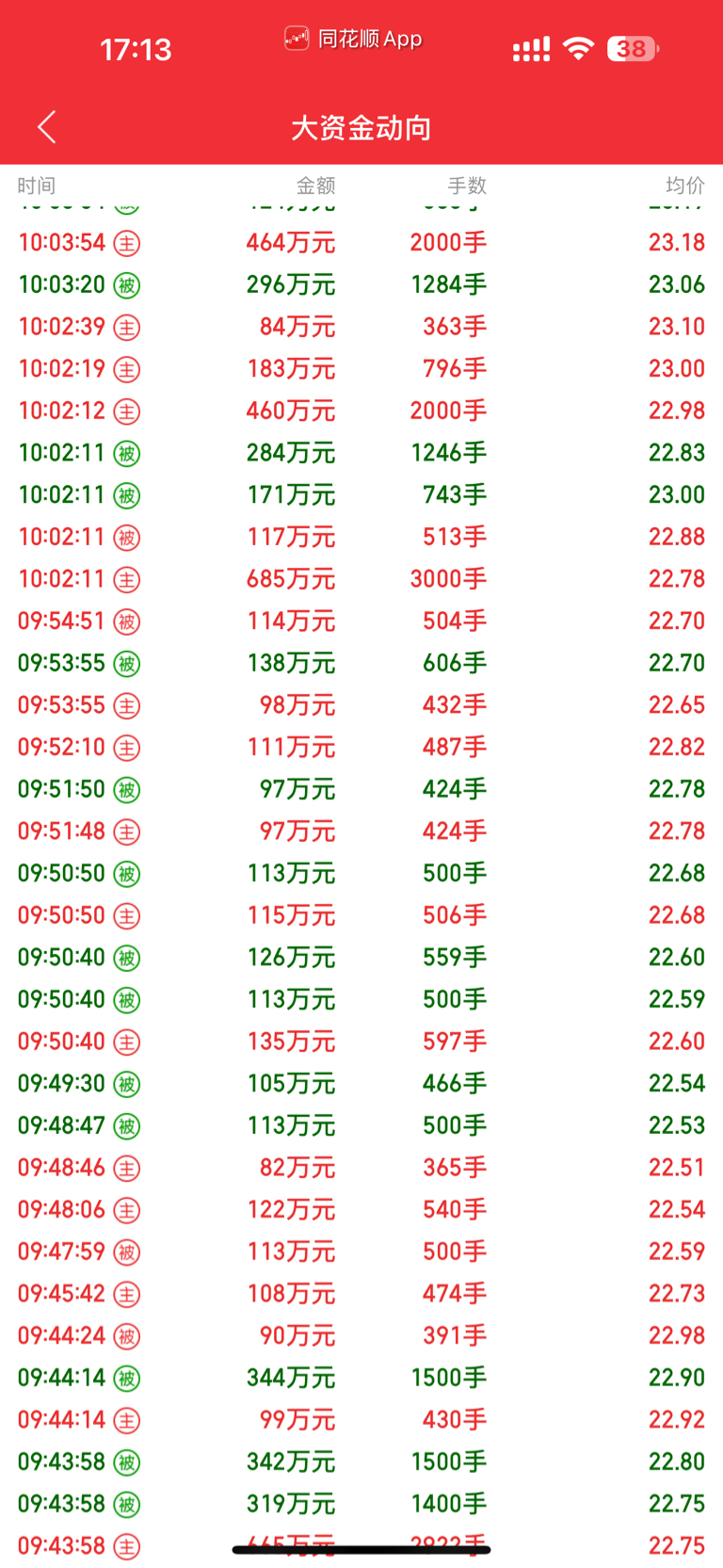Image resolution: width=723 pixels, height=1568 pixels.
Task: Select the 3000手 volume entry
Action: [x=448, y=579]
